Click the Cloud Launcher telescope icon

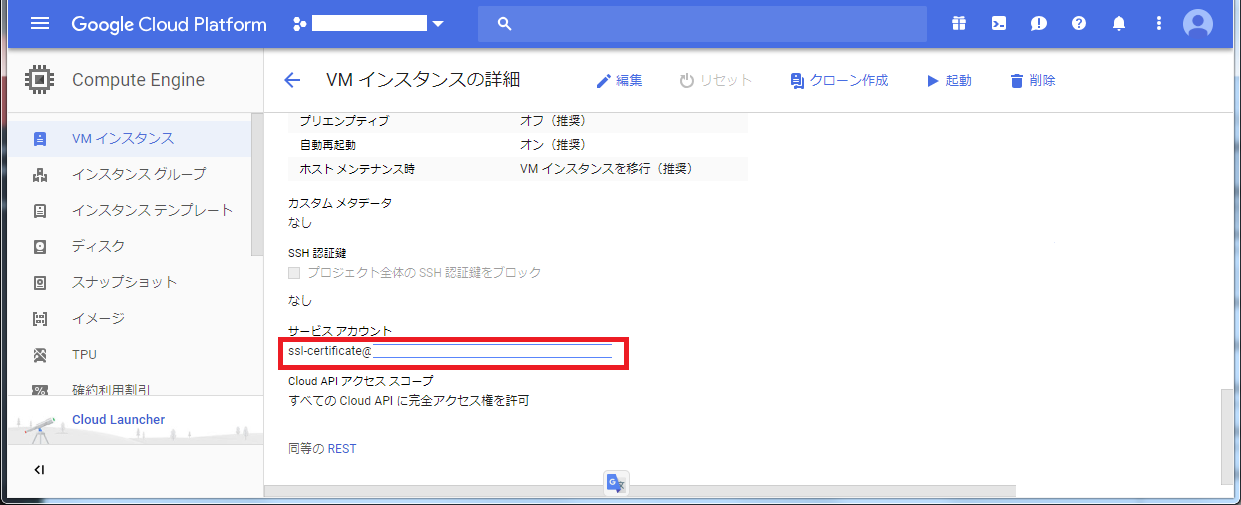(x=40, y=429)
